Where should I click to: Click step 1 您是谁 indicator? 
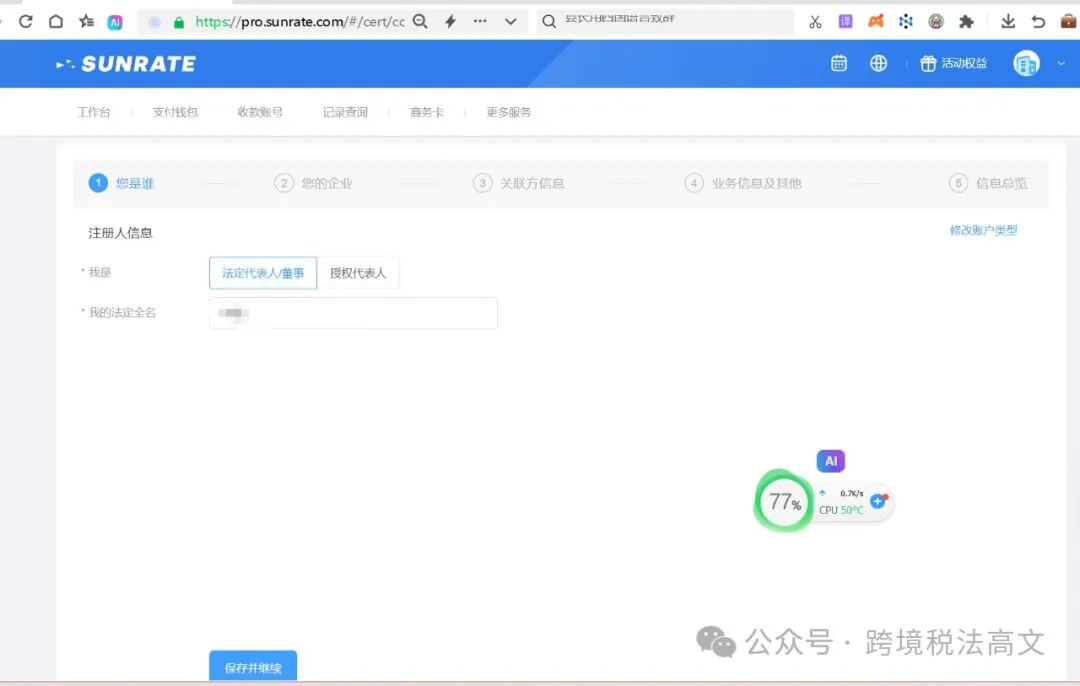coord(121,183)
